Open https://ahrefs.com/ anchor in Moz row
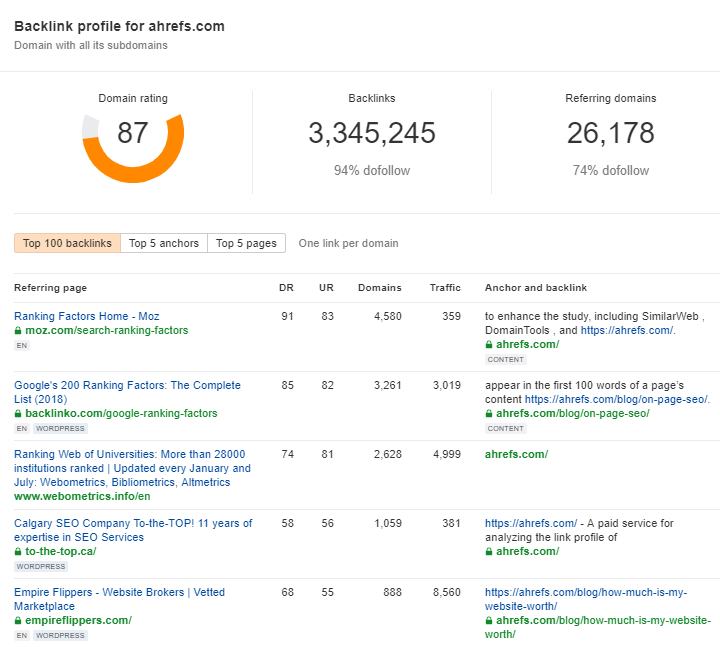 click(x=627, y=330)
